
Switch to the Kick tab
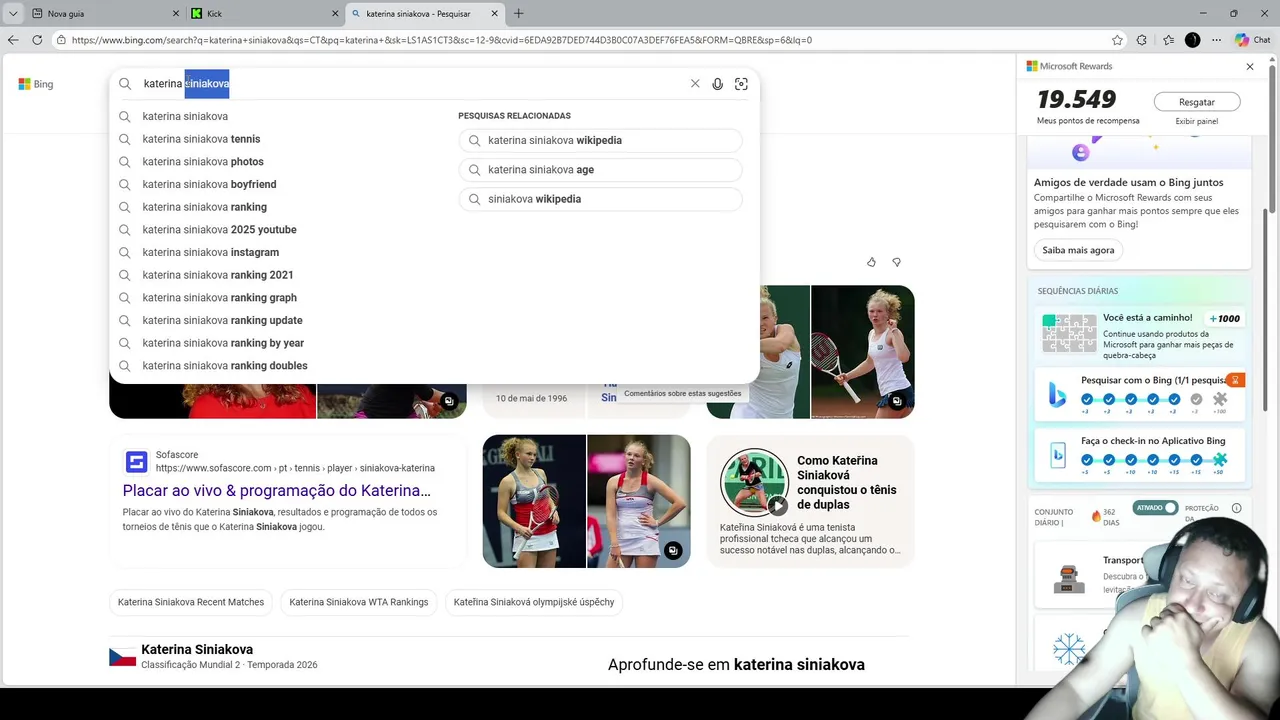(264, 14)
